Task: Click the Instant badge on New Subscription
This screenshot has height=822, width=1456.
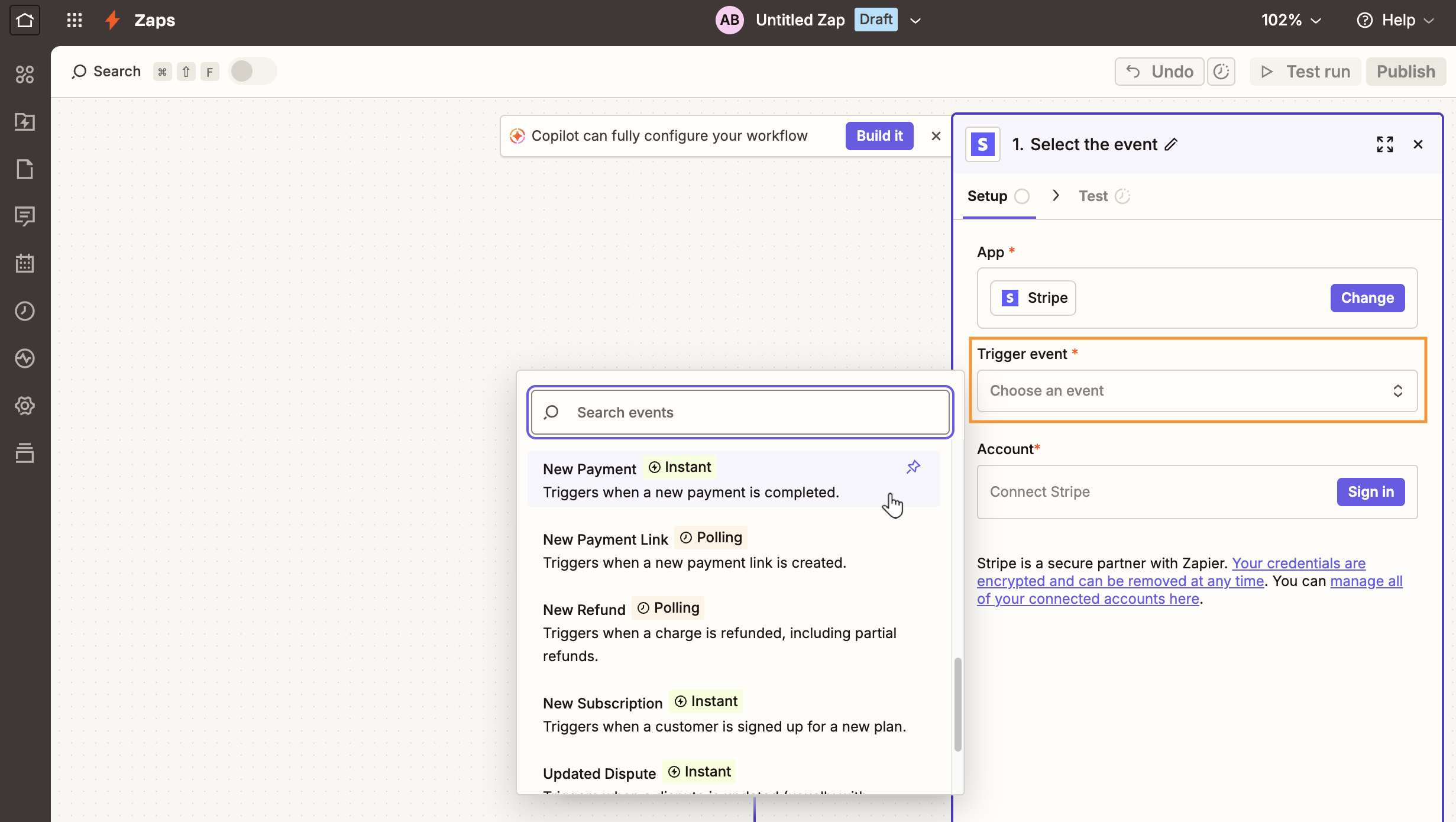Action: click(x=706, y=701)
